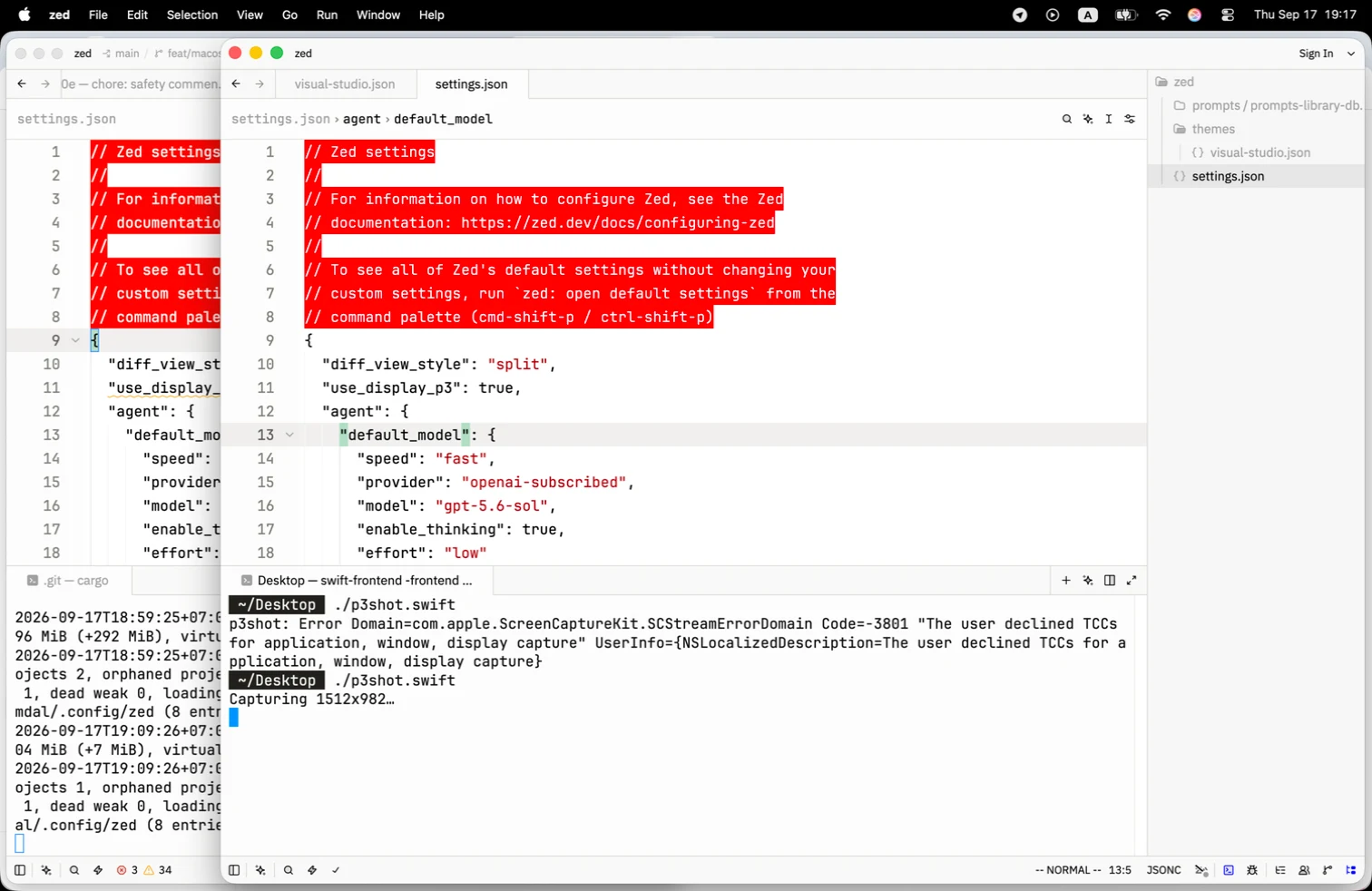This screenshot has width=1372, height=891.
Task: Click the project search icon in front window status bar
Action: coord(289,870)
